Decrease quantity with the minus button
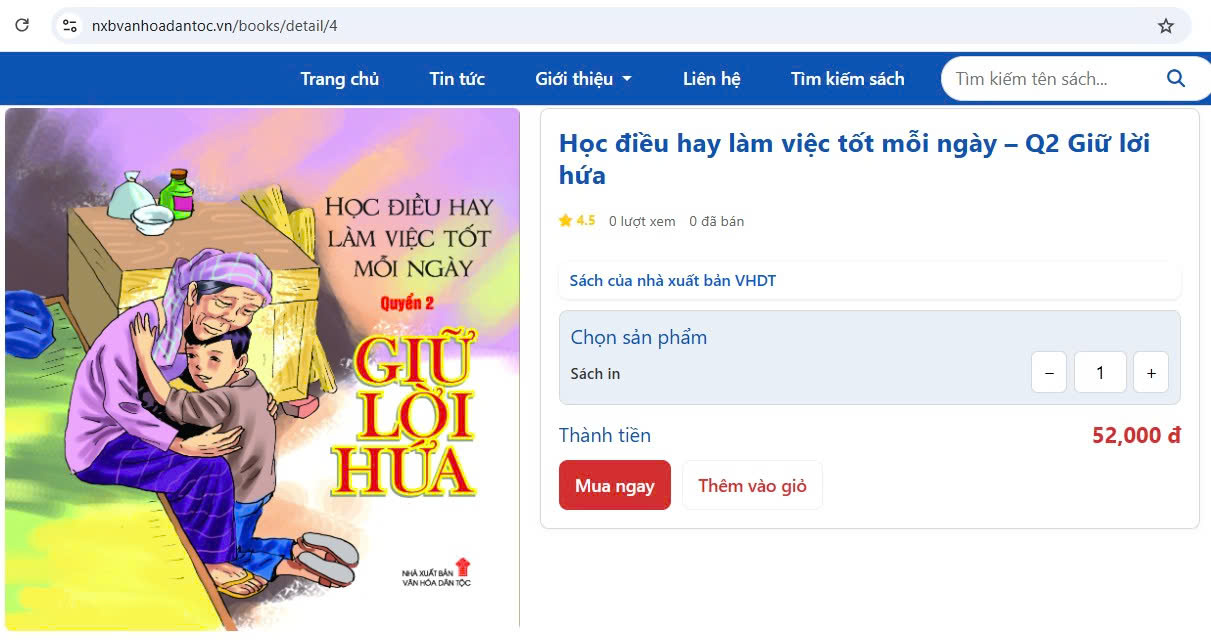 1049,373
